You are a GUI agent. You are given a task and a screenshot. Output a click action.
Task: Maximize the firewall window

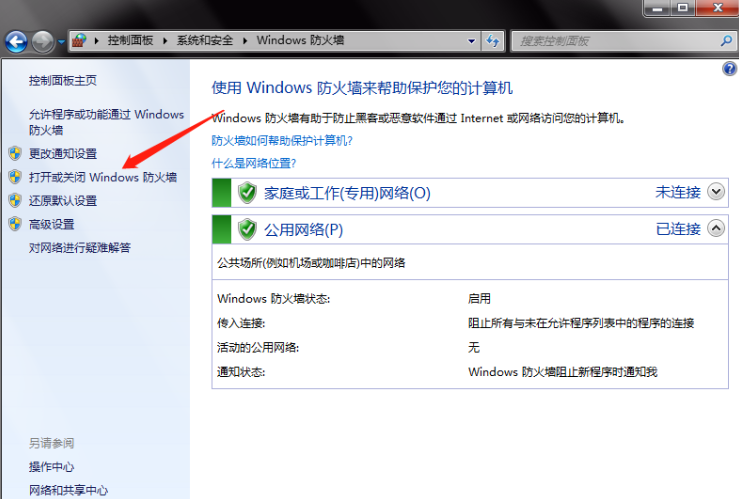coord(682,8)
